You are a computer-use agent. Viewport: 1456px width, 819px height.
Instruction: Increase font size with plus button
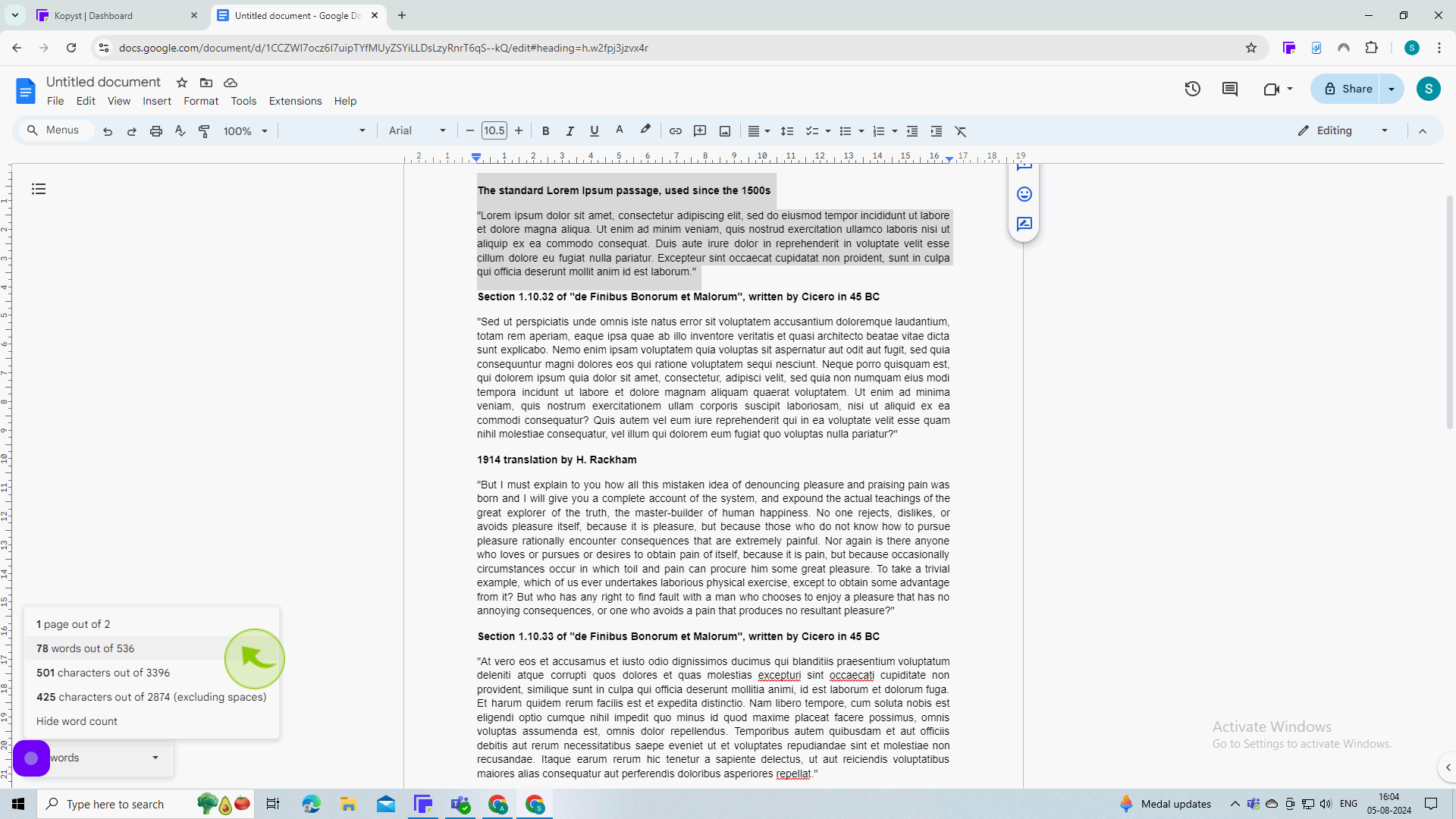pos(519,131)
